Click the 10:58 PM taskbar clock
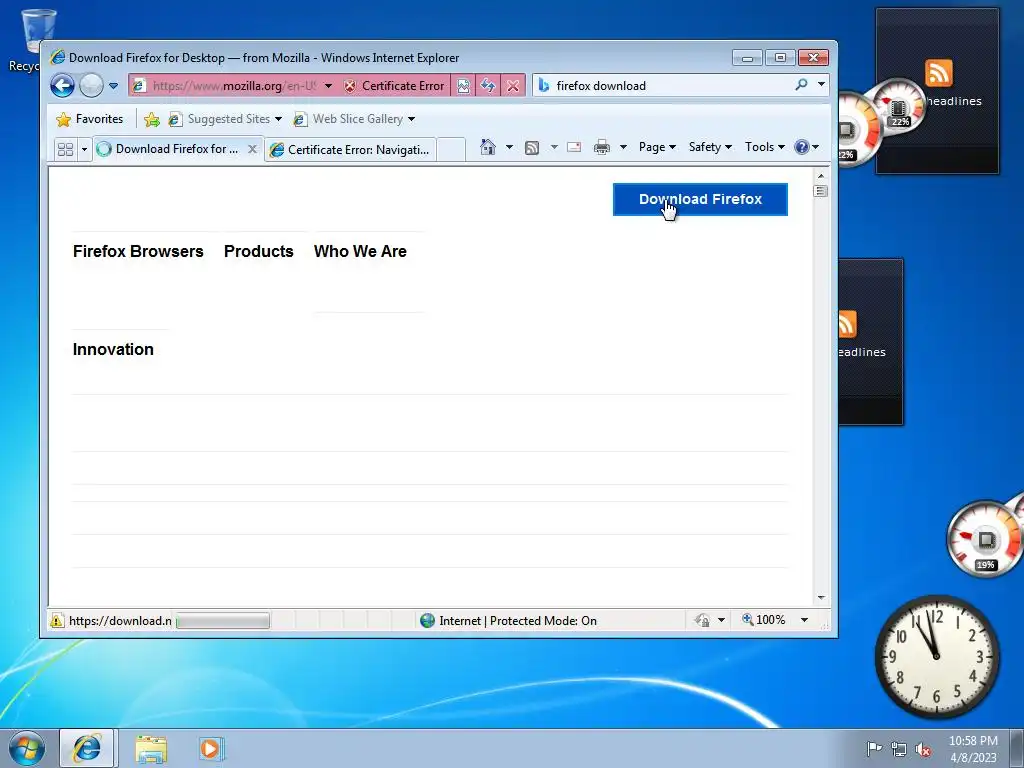The width and height of the screenshot is (1024, 768). (x=973, y=749)
